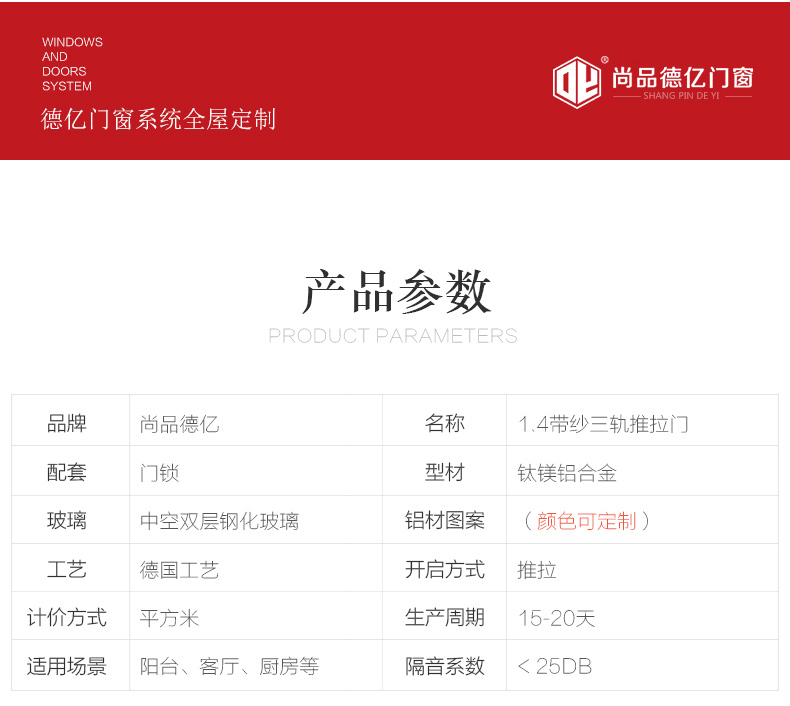Click the 平方米 pricing unit cell

(x=169, y=618)
